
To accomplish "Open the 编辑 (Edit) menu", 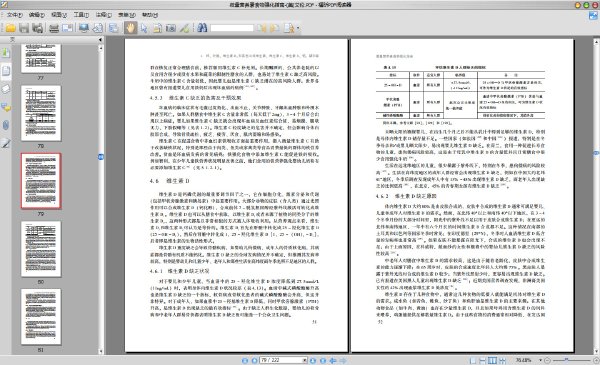I will coord(37,15).
